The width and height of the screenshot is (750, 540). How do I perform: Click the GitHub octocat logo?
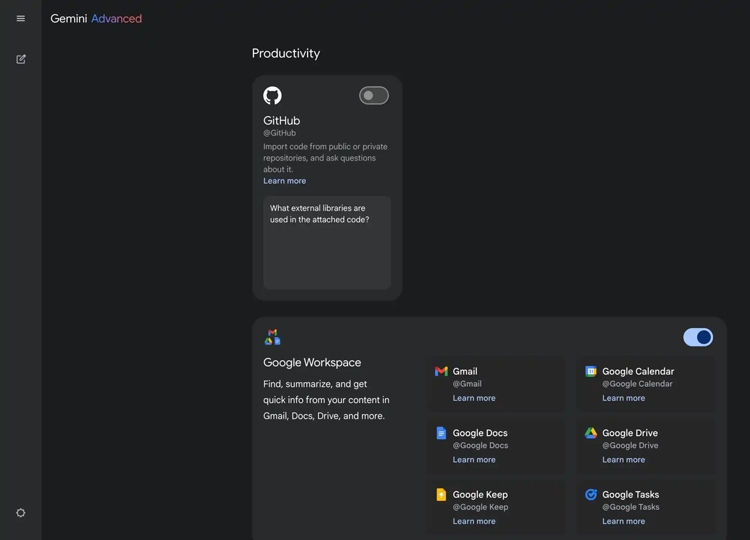click(x=272, y=95)
